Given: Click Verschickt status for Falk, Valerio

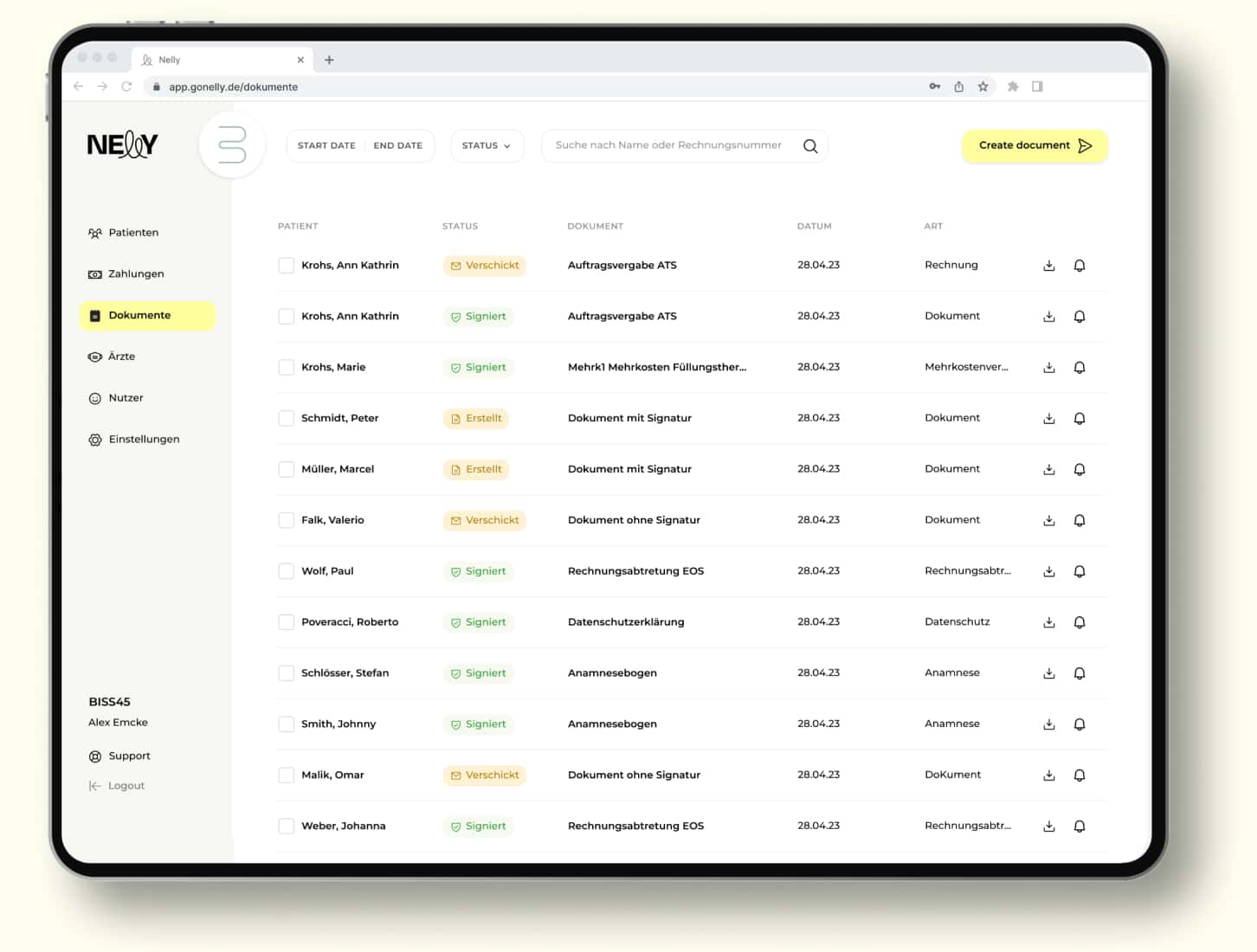Looking at the screenshot, I should point(484,521).
